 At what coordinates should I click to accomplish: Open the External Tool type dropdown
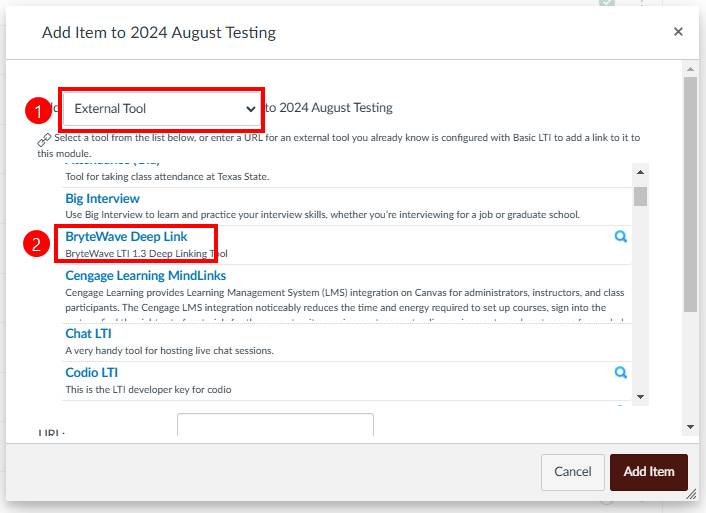point(163,108)
